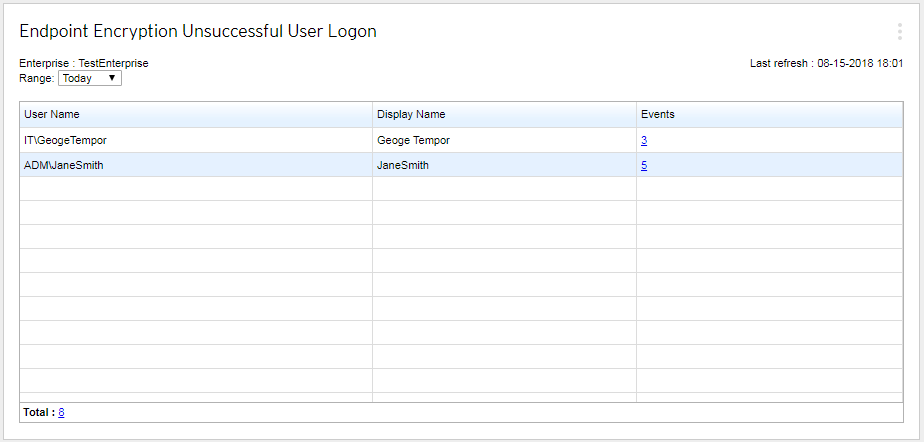Click the JaneSmith display name cell
Image resolution: width=924 pixels, height=442 pixels.
(403, 165)
